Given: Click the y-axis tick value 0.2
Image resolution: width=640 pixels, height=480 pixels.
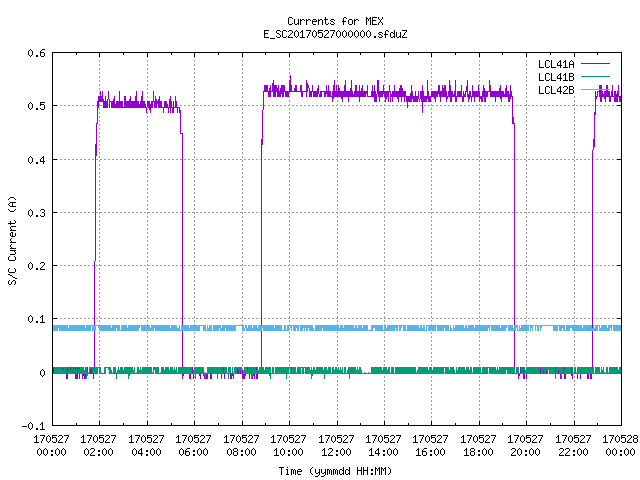Looking at the screenshot, I should [x=36, y=266].
